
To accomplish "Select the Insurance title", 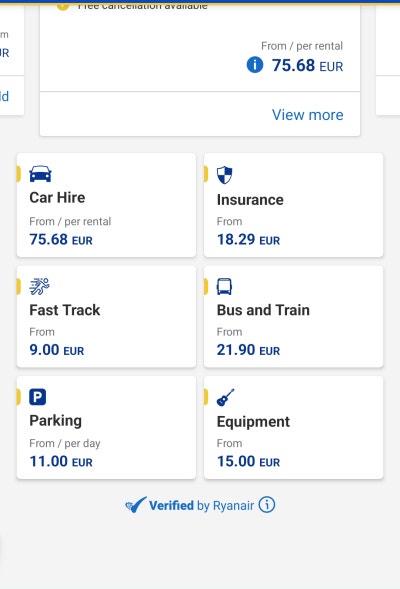I will point(250,200).
